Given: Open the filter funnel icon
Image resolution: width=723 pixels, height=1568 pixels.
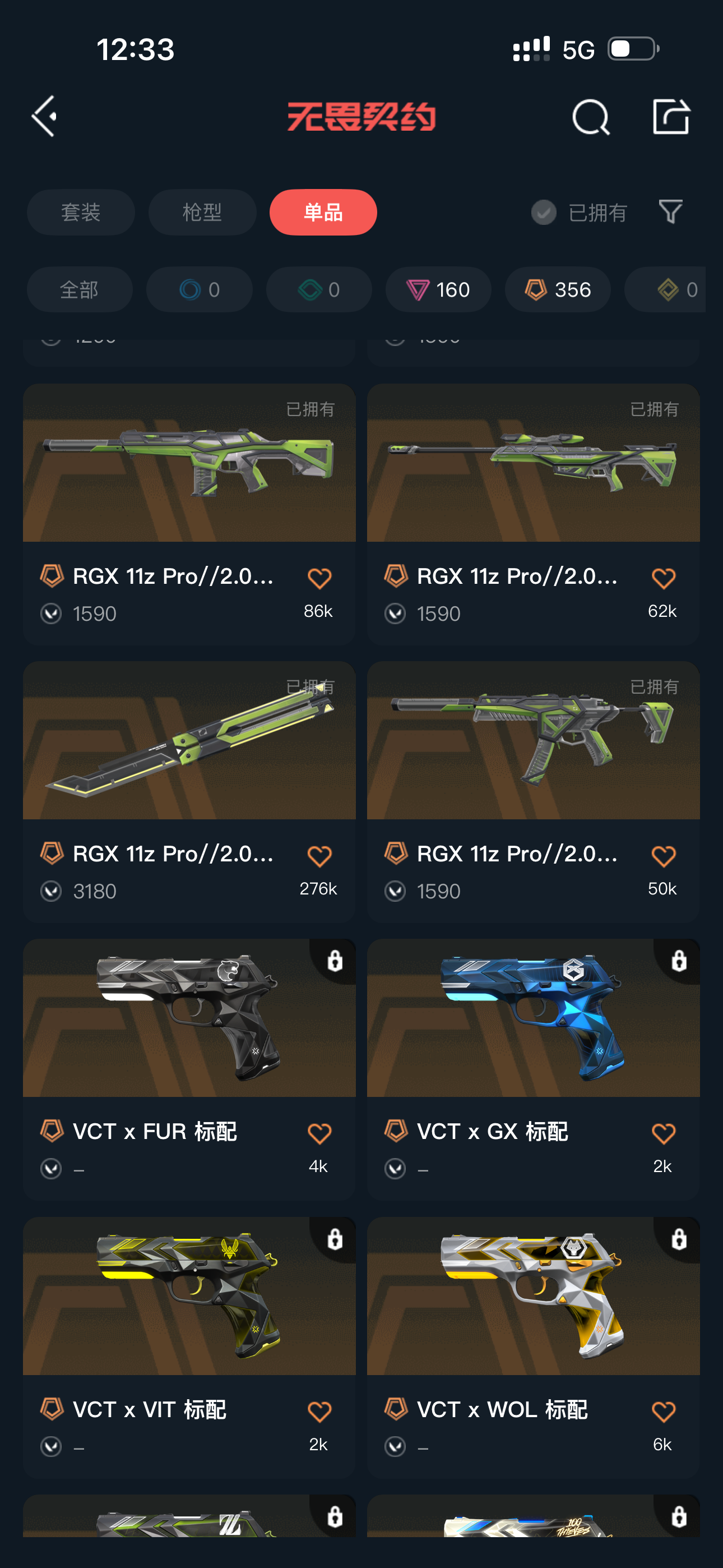Looking at the screenshot, I should coord(670,212).
